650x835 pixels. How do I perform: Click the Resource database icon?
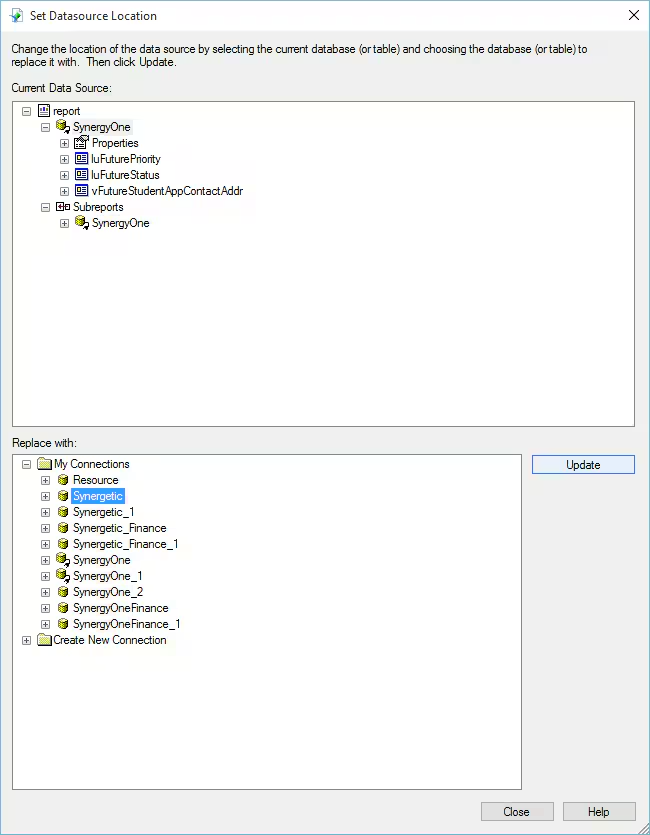63,480
